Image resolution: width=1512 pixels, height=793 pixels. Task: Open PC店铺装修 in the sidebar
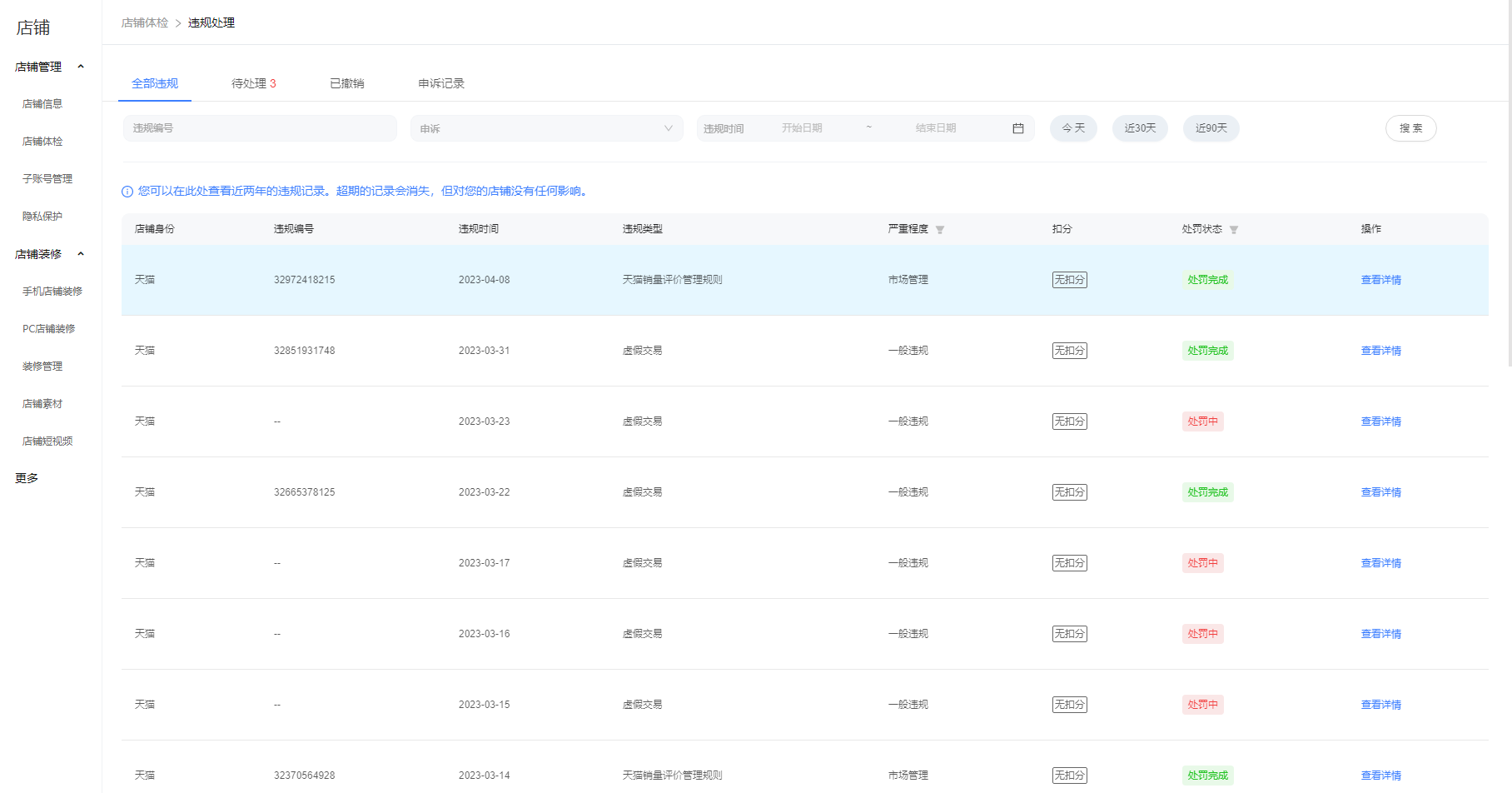coord(49,329)
